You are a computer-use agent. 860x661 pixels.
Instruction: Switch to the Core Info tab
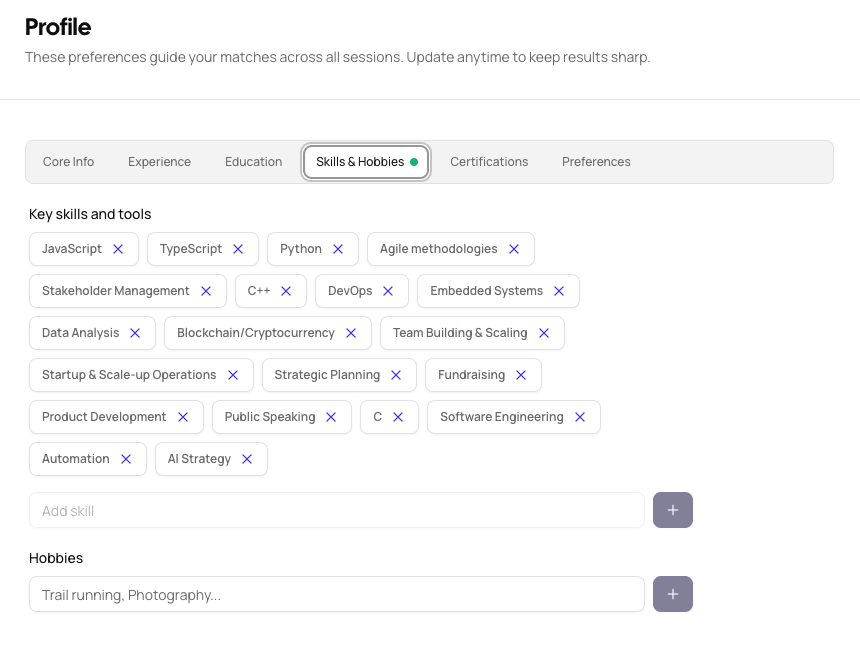69,162
